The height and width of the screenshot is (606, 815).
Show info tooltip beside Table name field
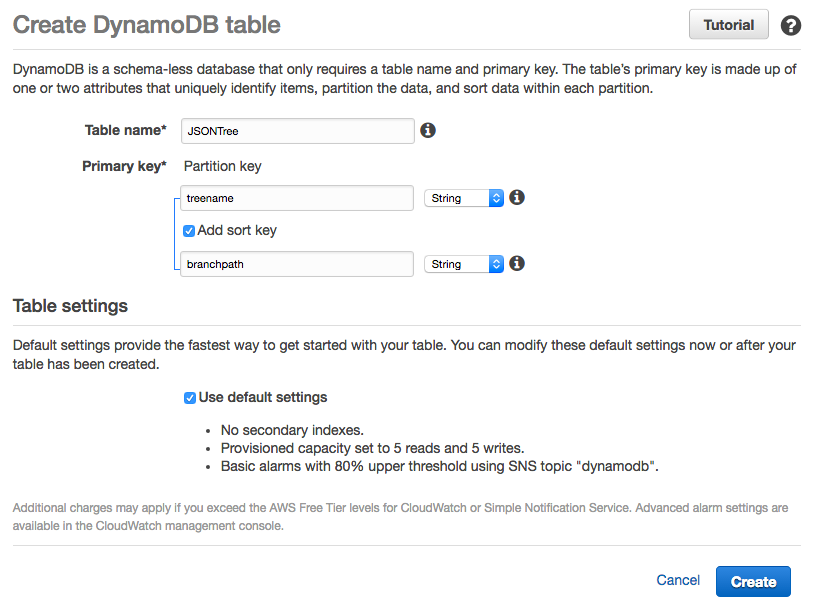pos(428,130)
